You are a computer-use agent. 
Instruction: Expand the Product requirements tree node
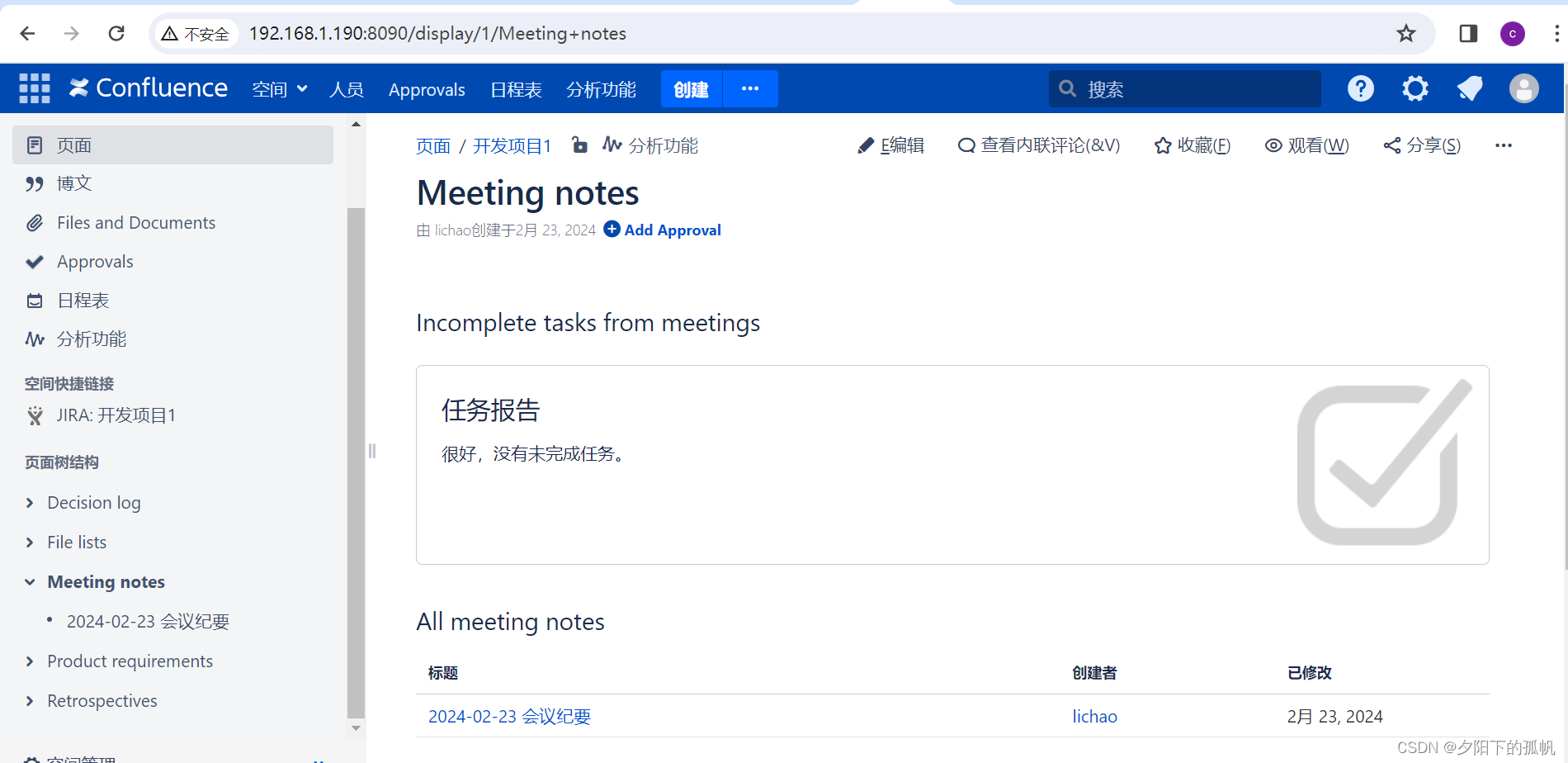(30, 661)
